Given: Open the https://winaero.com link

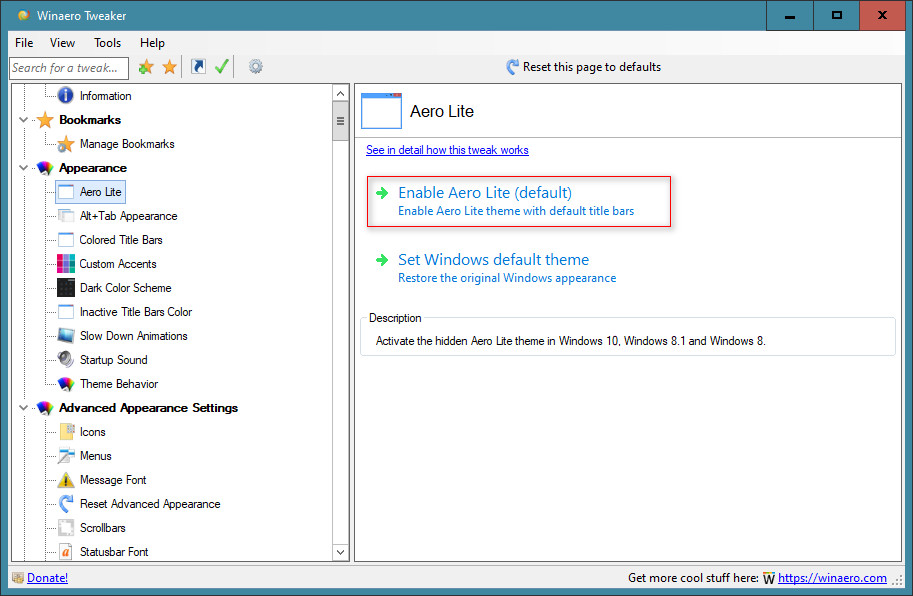Looking at the screenshot, I should pos(832,578).
